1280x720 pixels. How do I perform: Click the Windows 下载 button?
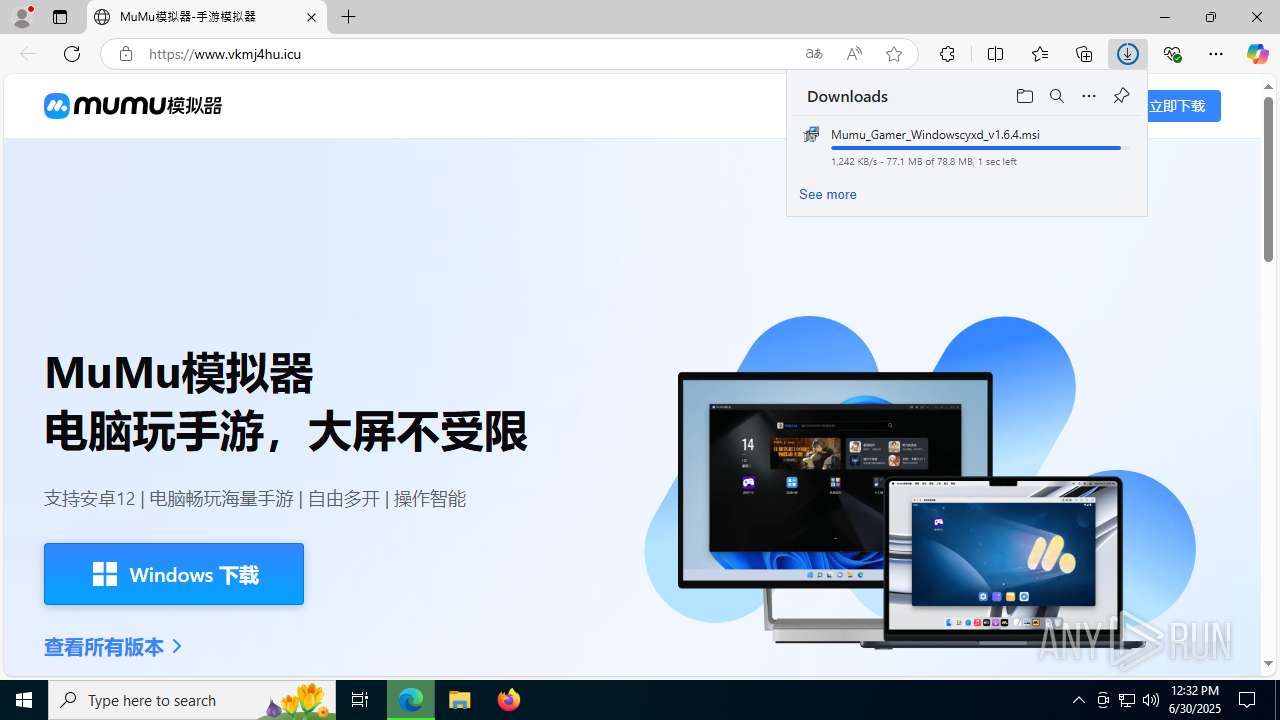point(174,574)
